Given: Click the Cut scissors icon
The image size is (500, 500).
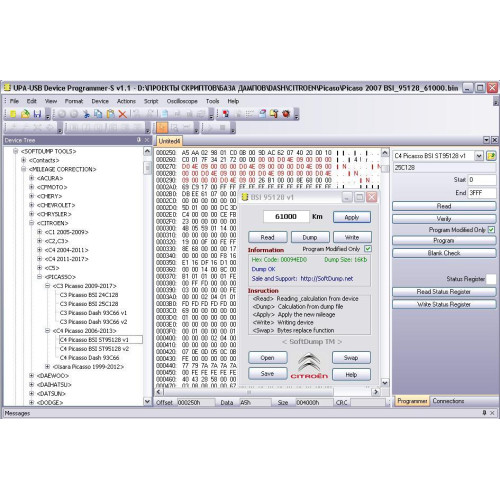Looking at the screenshot, I should 86,114.
